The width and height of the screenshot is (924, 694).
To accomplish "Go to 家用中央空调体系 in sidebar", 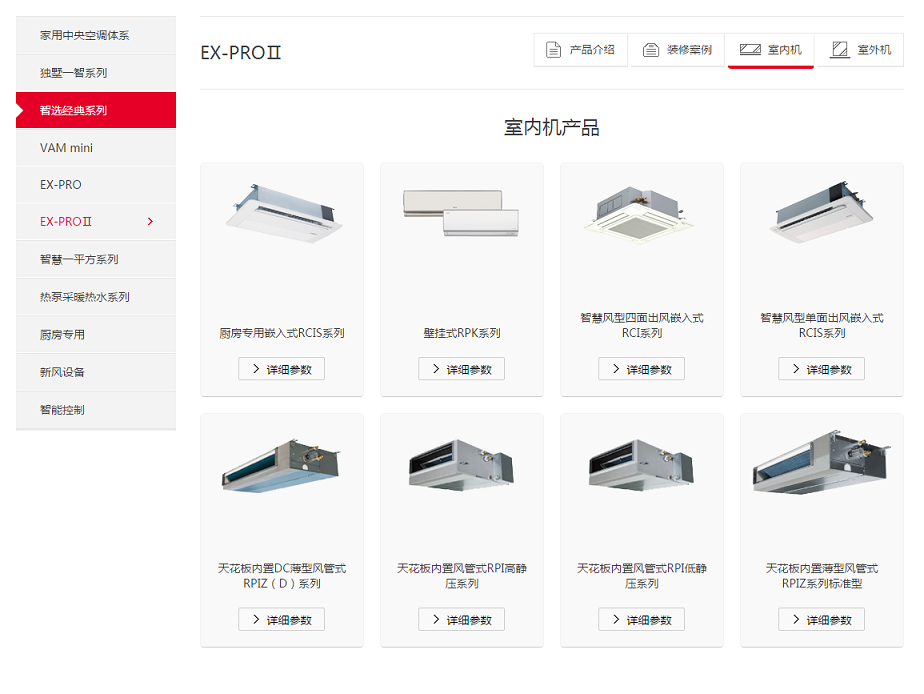I will pyautogui.click(x=96, y=35).
